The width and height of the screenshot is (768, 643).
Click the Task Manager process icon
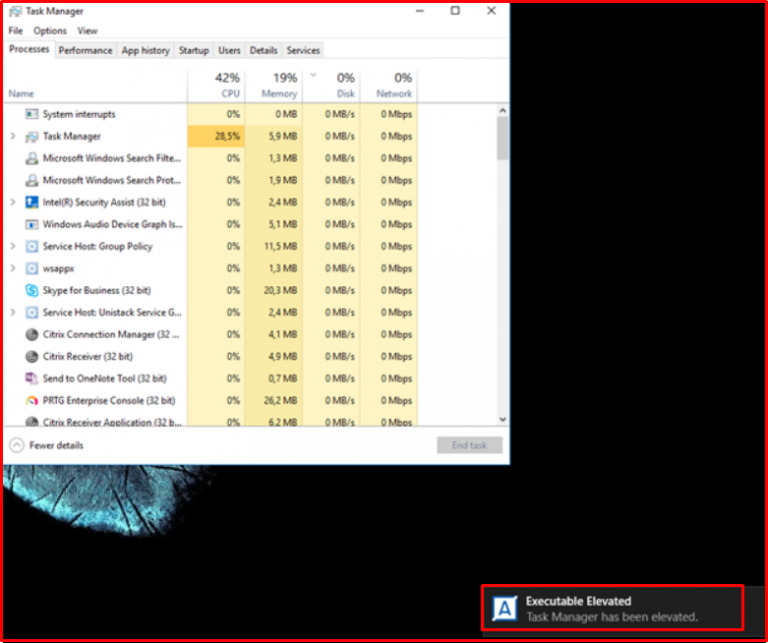[x=32, y=136]
